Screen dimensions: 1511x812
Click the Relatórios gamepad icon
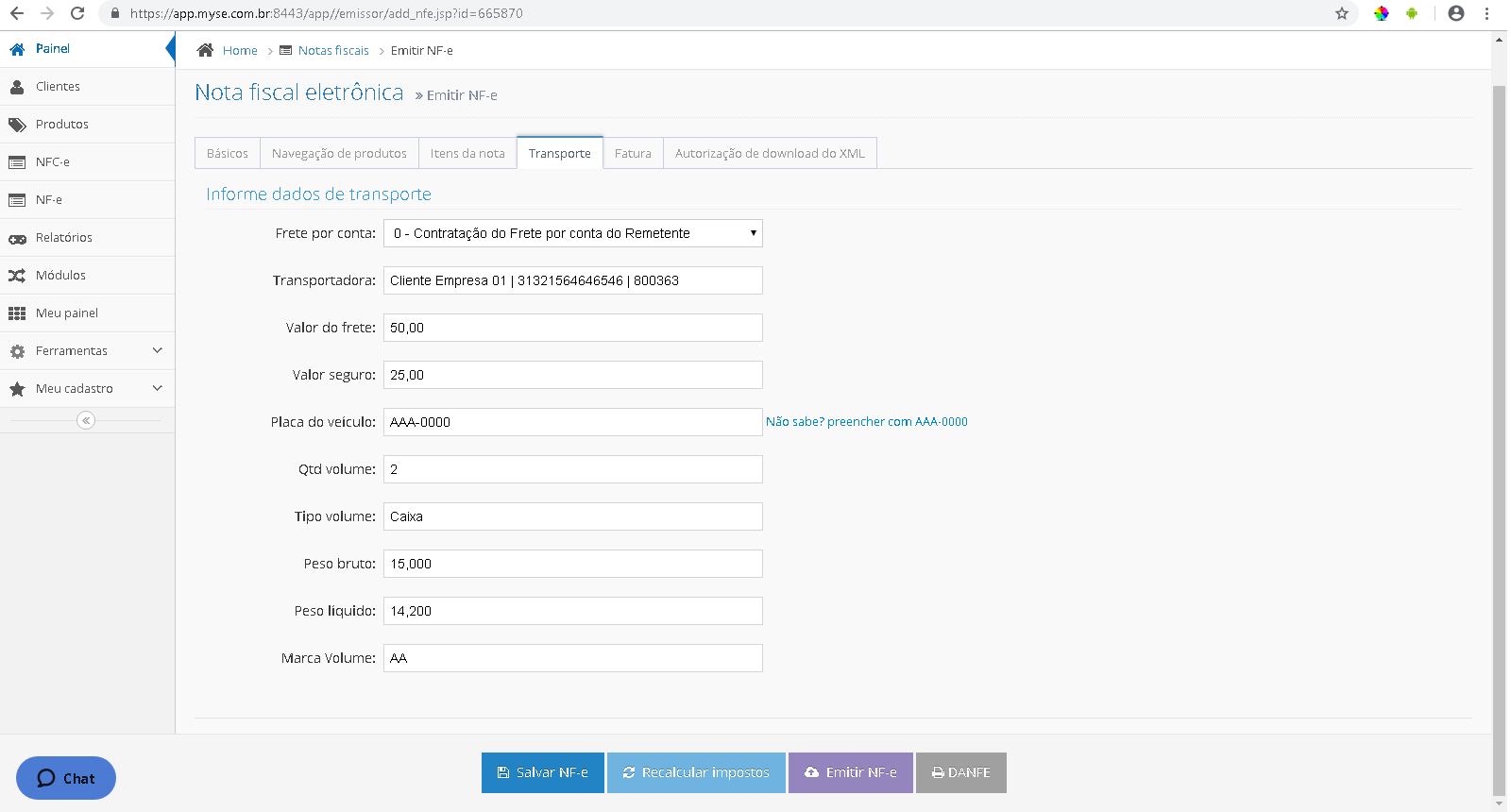pos(17,239)
